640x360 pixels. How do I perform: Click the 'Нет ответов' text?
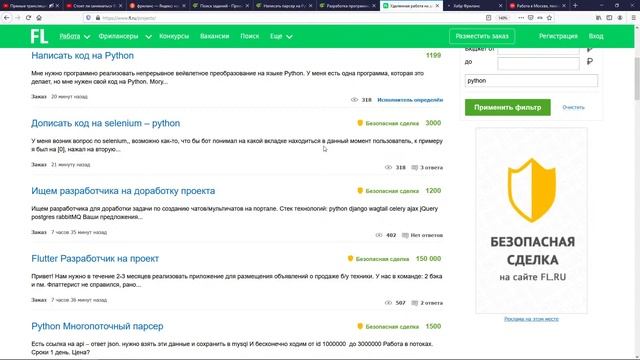pos(427,235)
